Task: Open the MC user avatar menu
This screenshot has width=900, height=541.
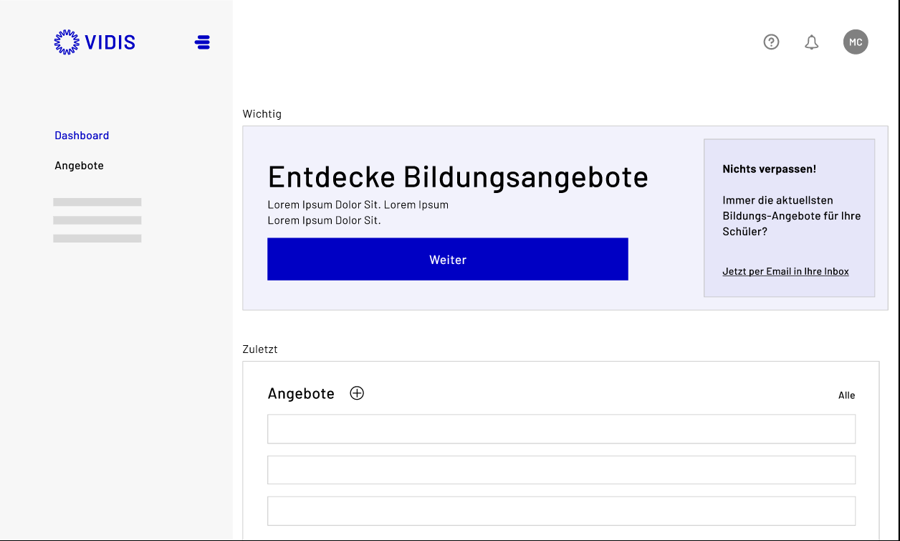Action: pyautogui.click(x=855, y=42)
